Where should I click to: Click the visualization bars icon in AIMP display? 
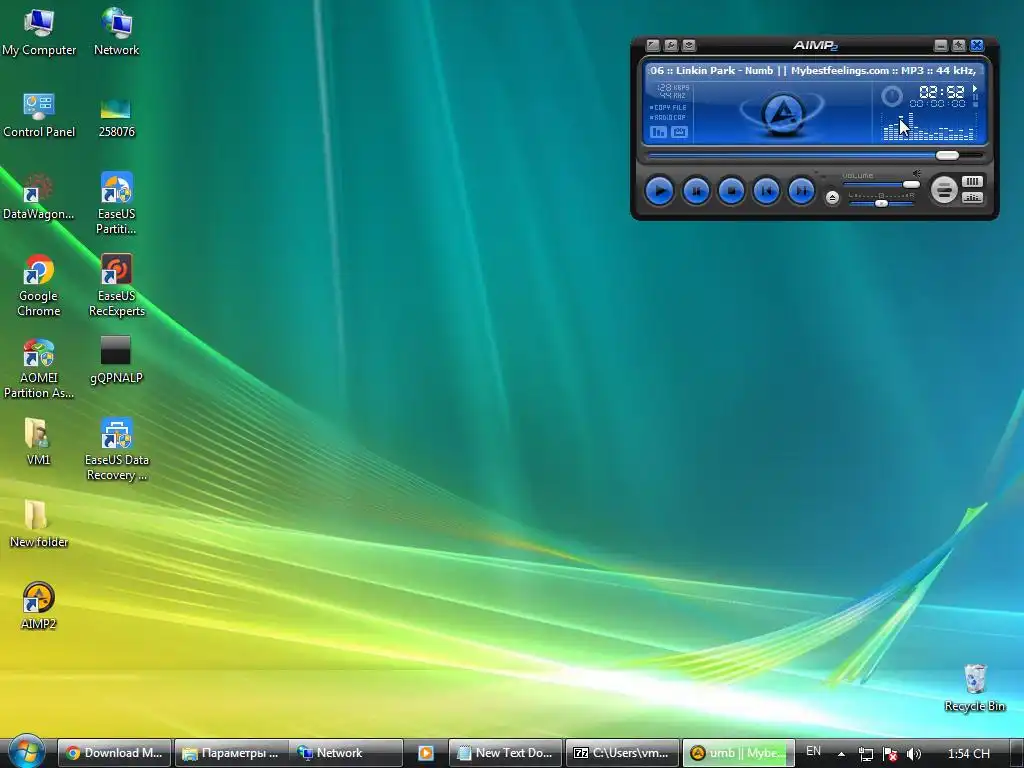point(658,132)
